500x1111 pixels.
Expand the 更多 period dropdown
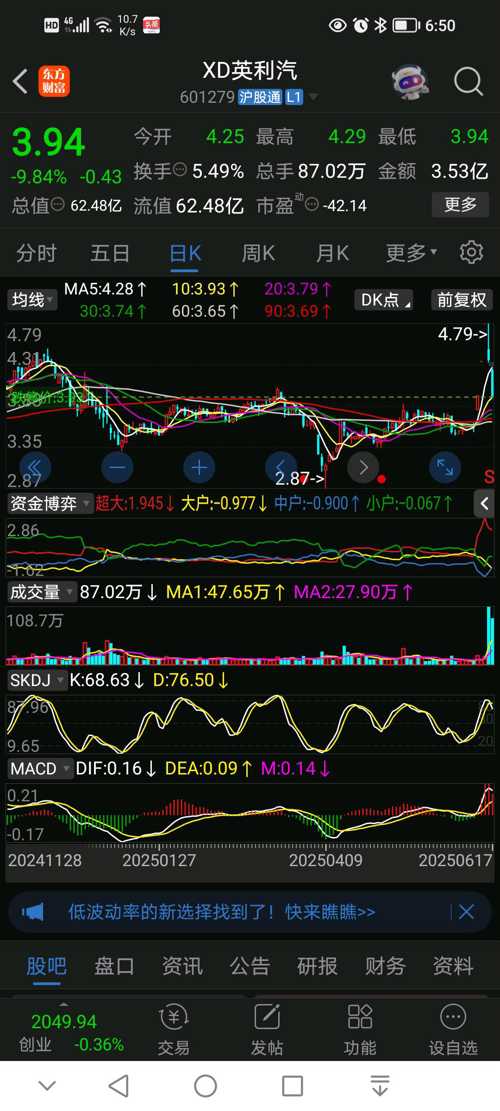point(411,252)
